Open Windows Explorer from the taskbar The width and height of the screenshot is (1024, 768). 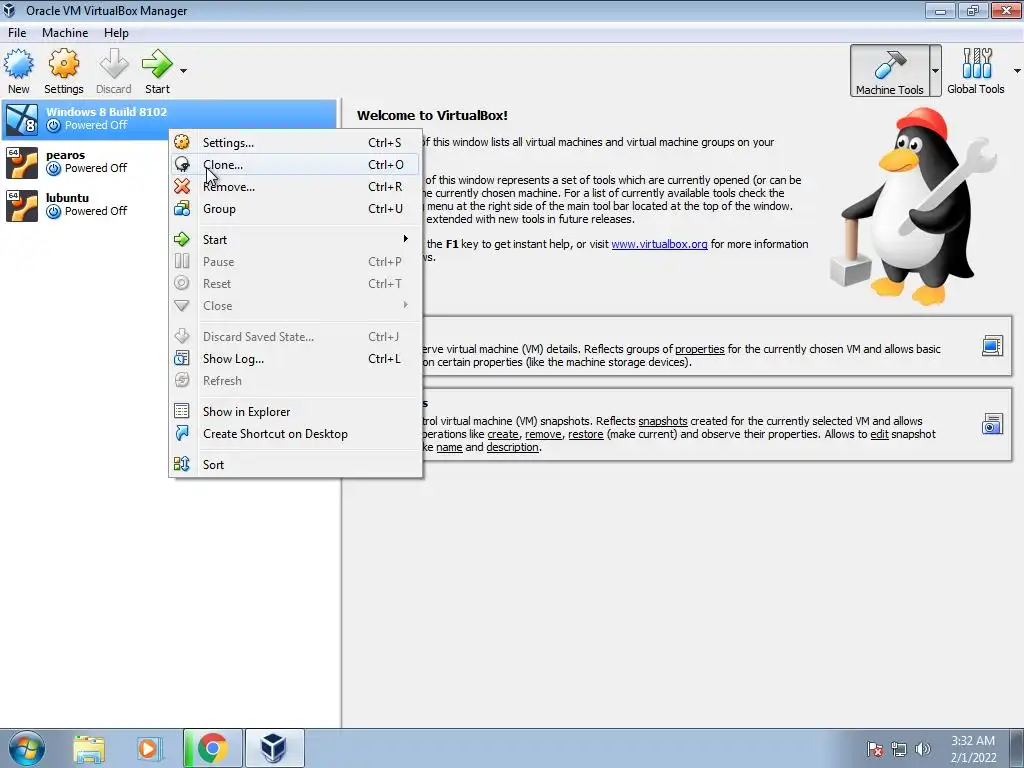[x=88, y=748]
